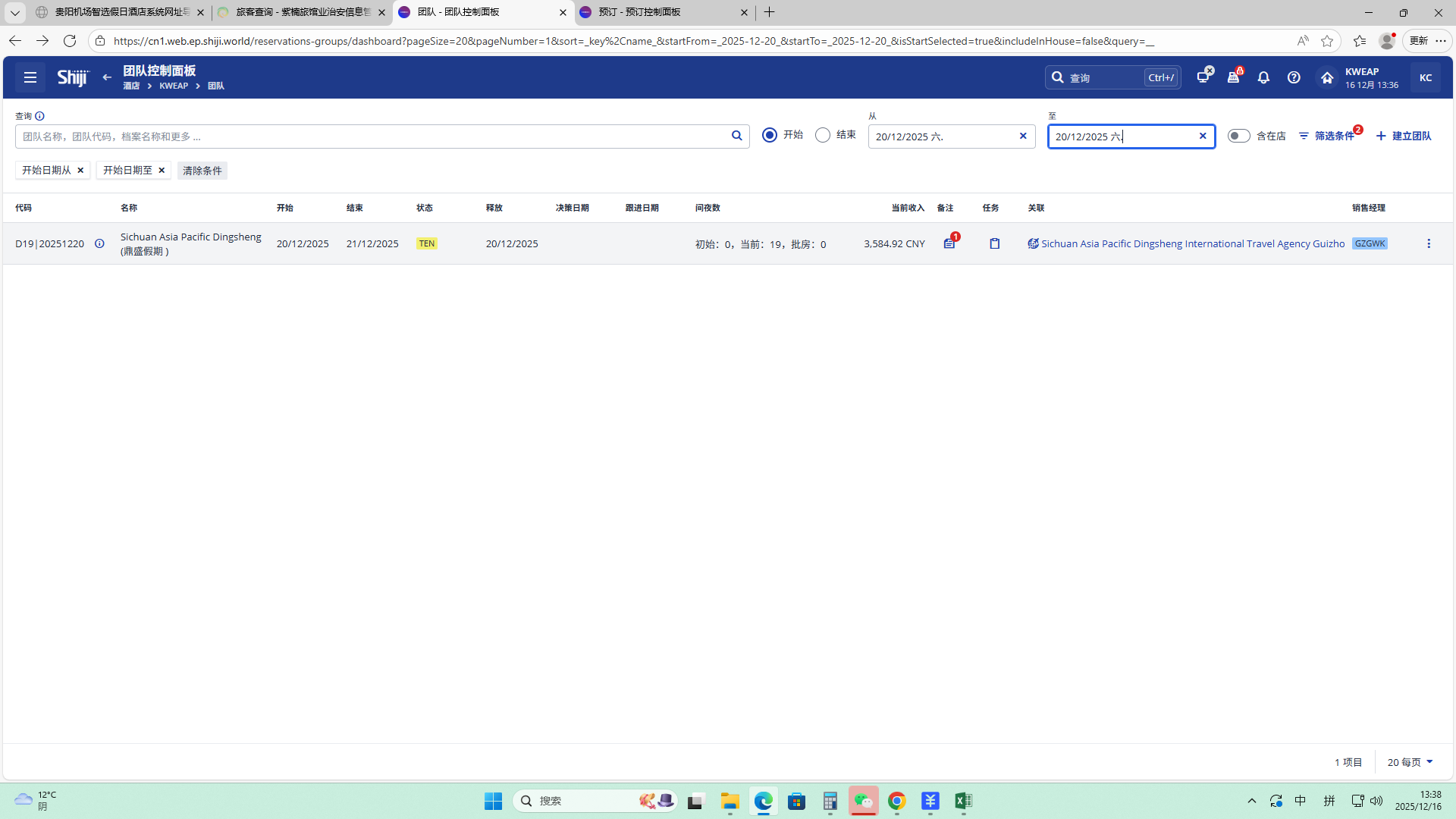1456x819 pixels.
Task: Click the magnifier search icon in query field
Action: (x=736, y=136)
